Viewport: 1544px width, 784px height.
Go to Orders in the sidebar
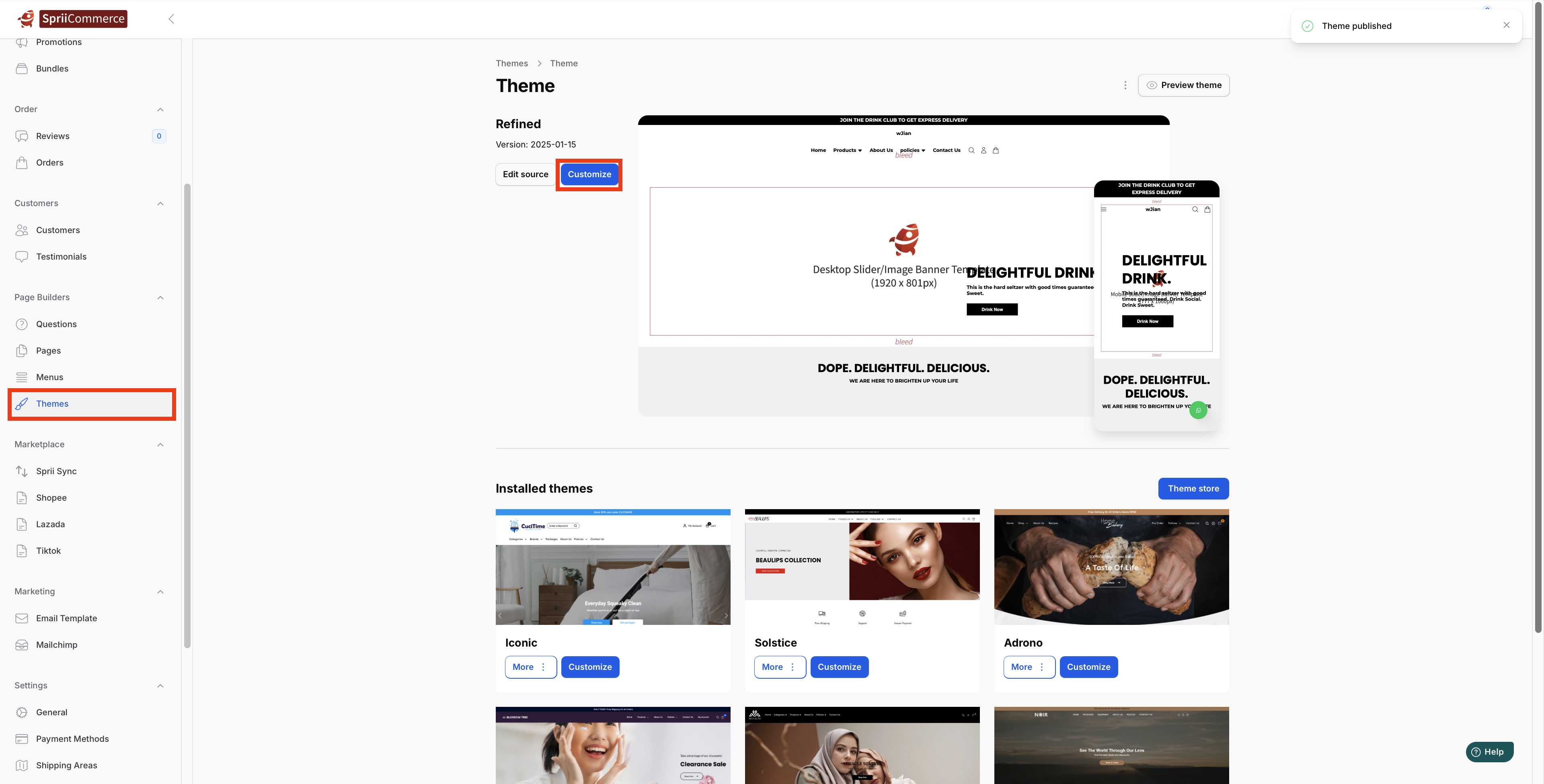49,163
